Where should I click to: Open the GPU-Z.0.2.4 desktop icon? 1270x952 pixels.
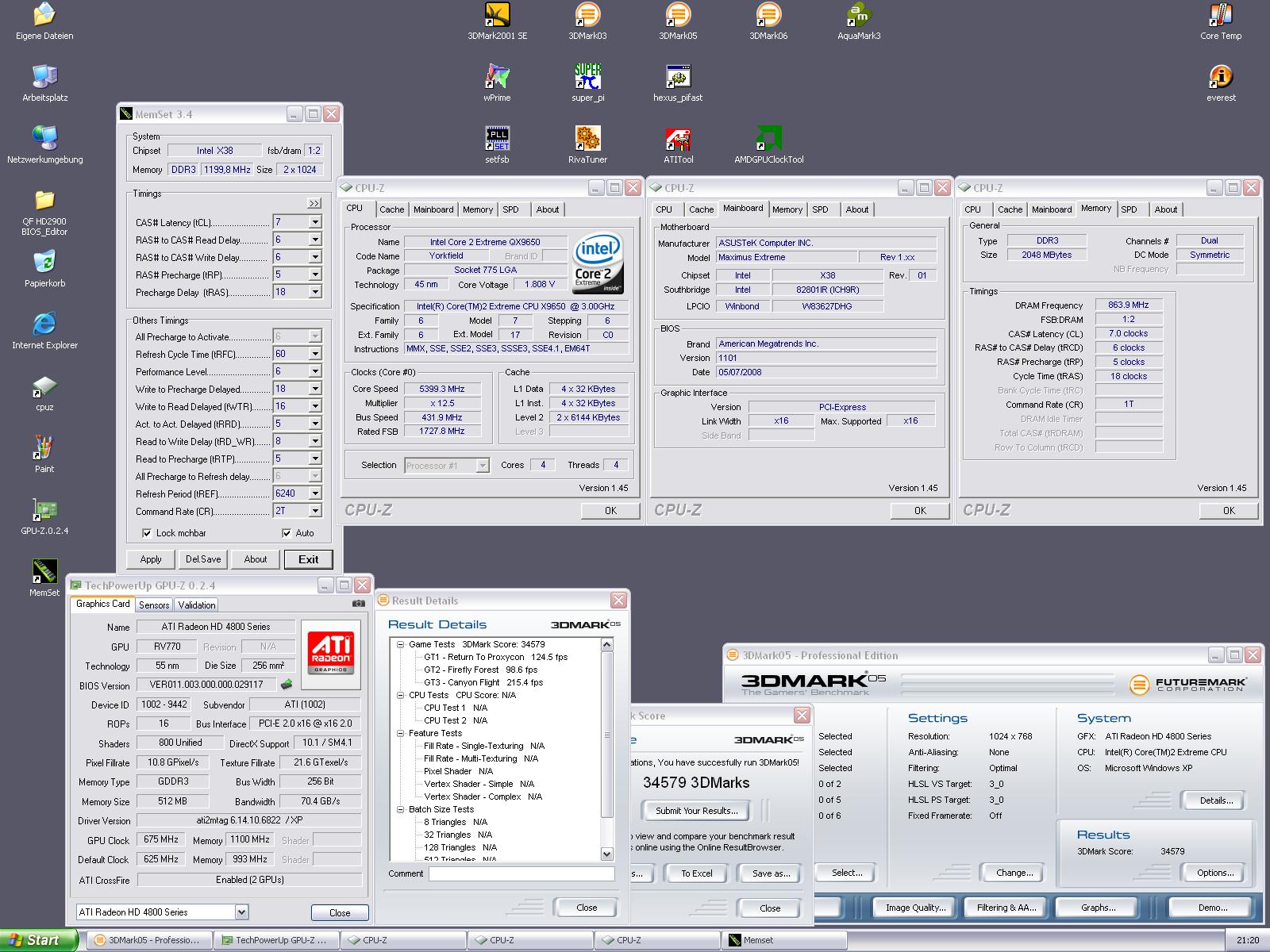(x=44, y=516)
